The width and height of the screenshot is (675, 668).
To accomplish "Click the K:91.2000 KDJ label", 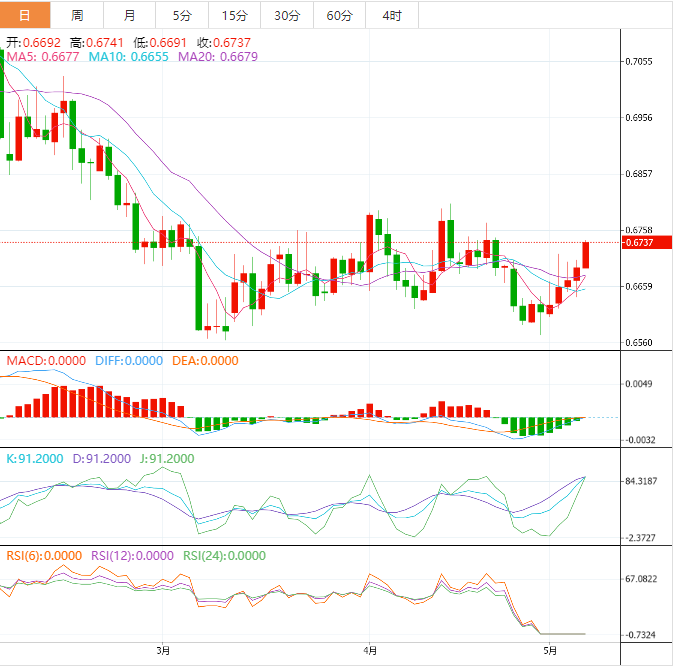I will click(x=35, y=458).
